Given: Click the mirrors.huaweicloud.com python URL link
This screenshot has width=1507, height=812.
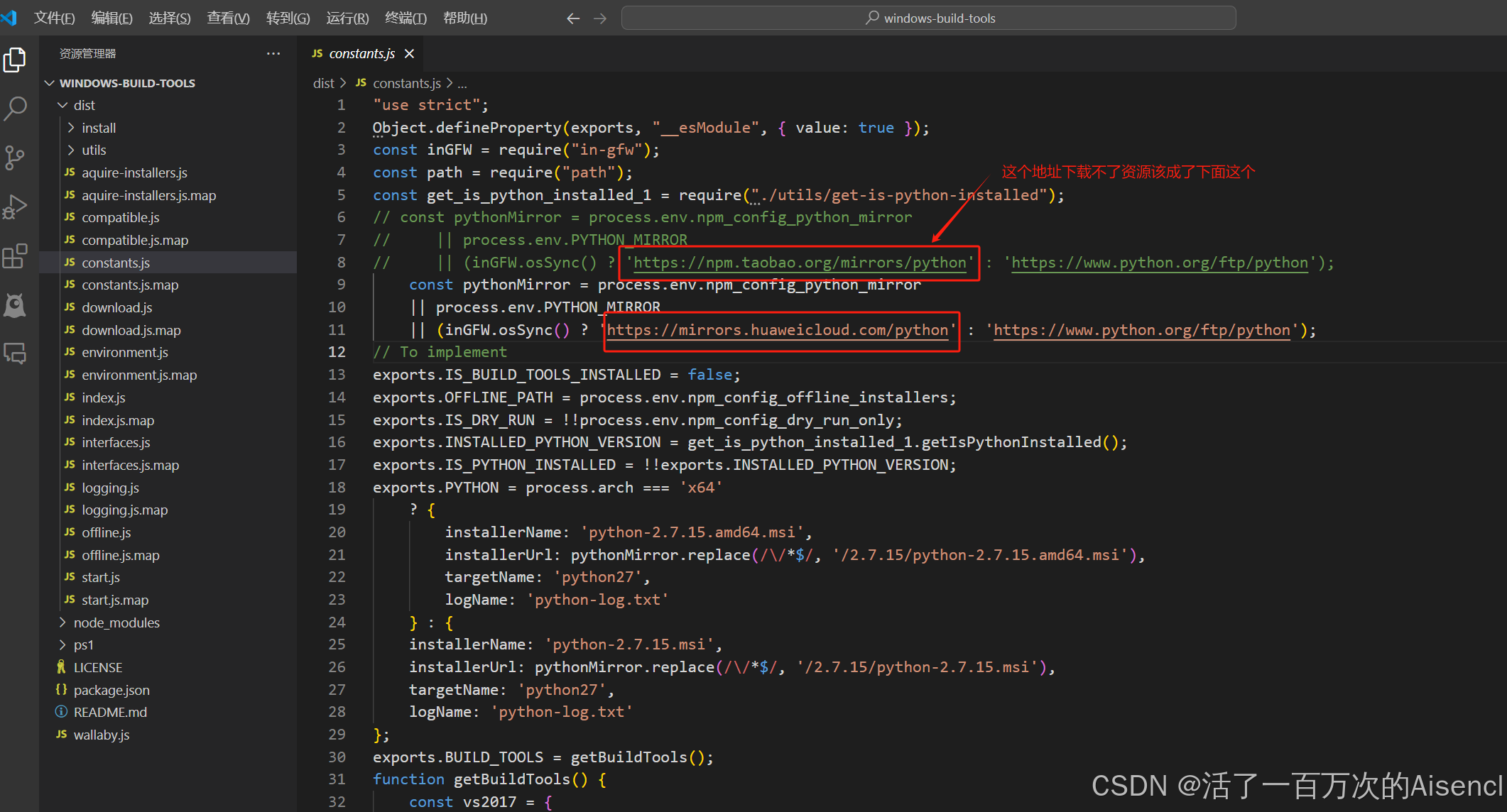Looking at the screenshot, I should (x=778, y=330).
